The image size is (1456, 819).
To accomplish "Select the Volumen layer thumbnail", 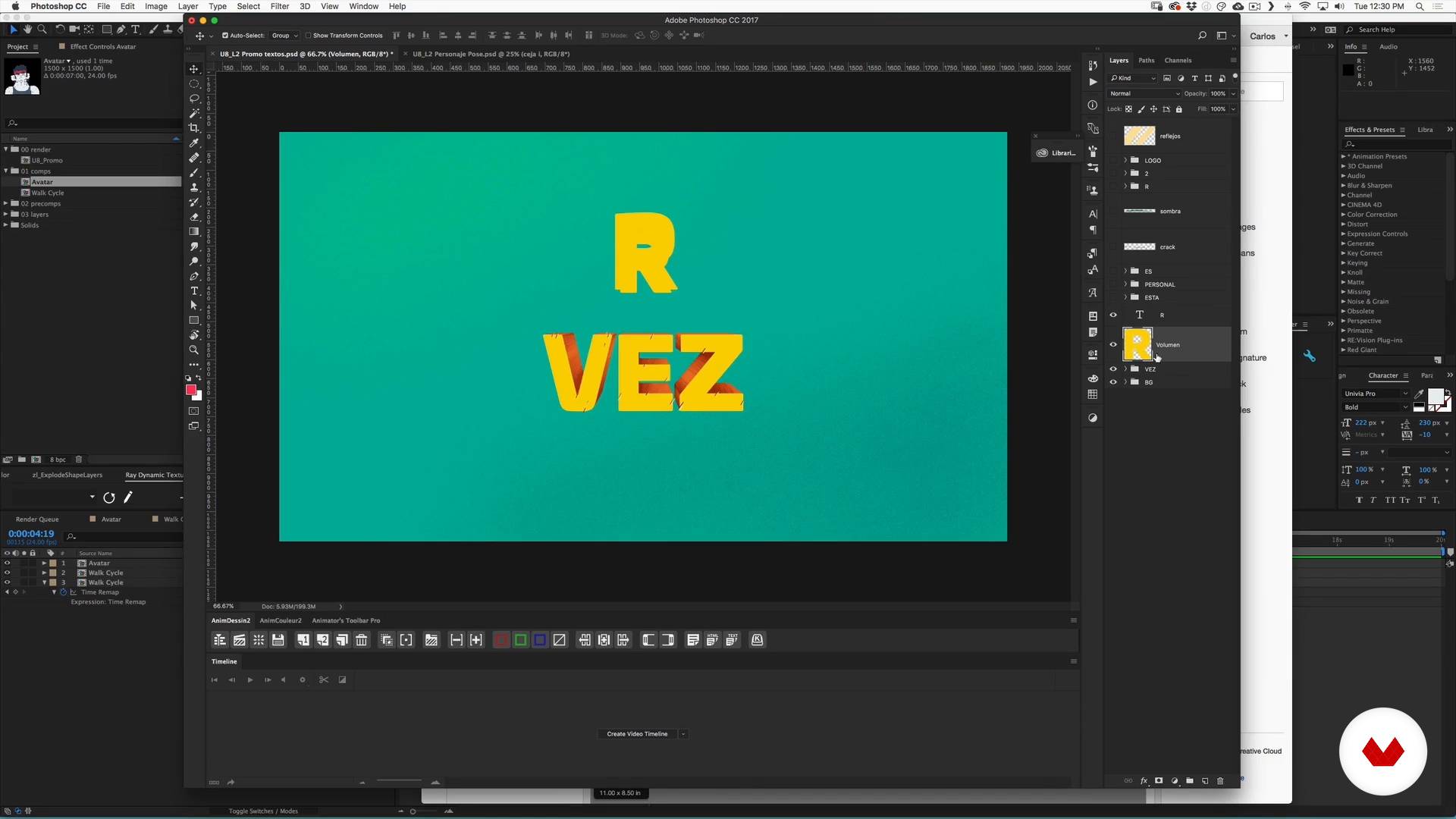I will point(1137,345).
